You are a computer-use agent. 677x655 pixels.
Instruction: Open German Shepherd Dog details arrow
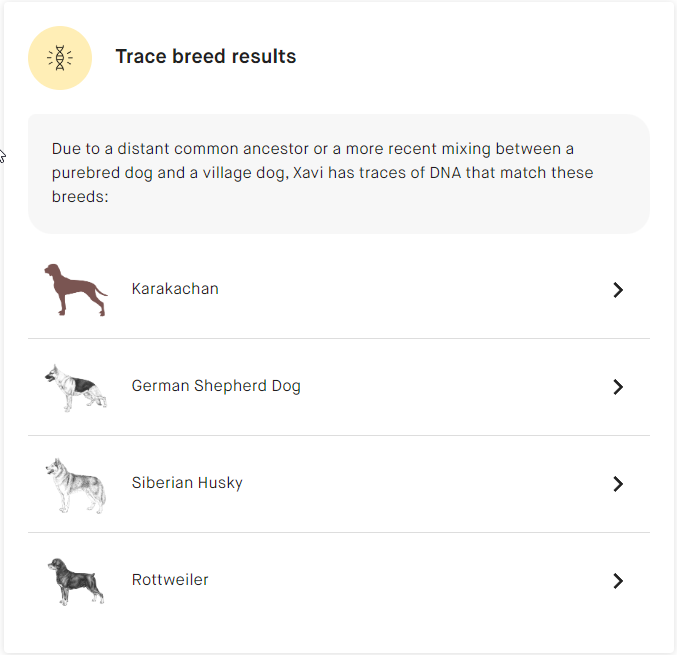click(618, 387)
